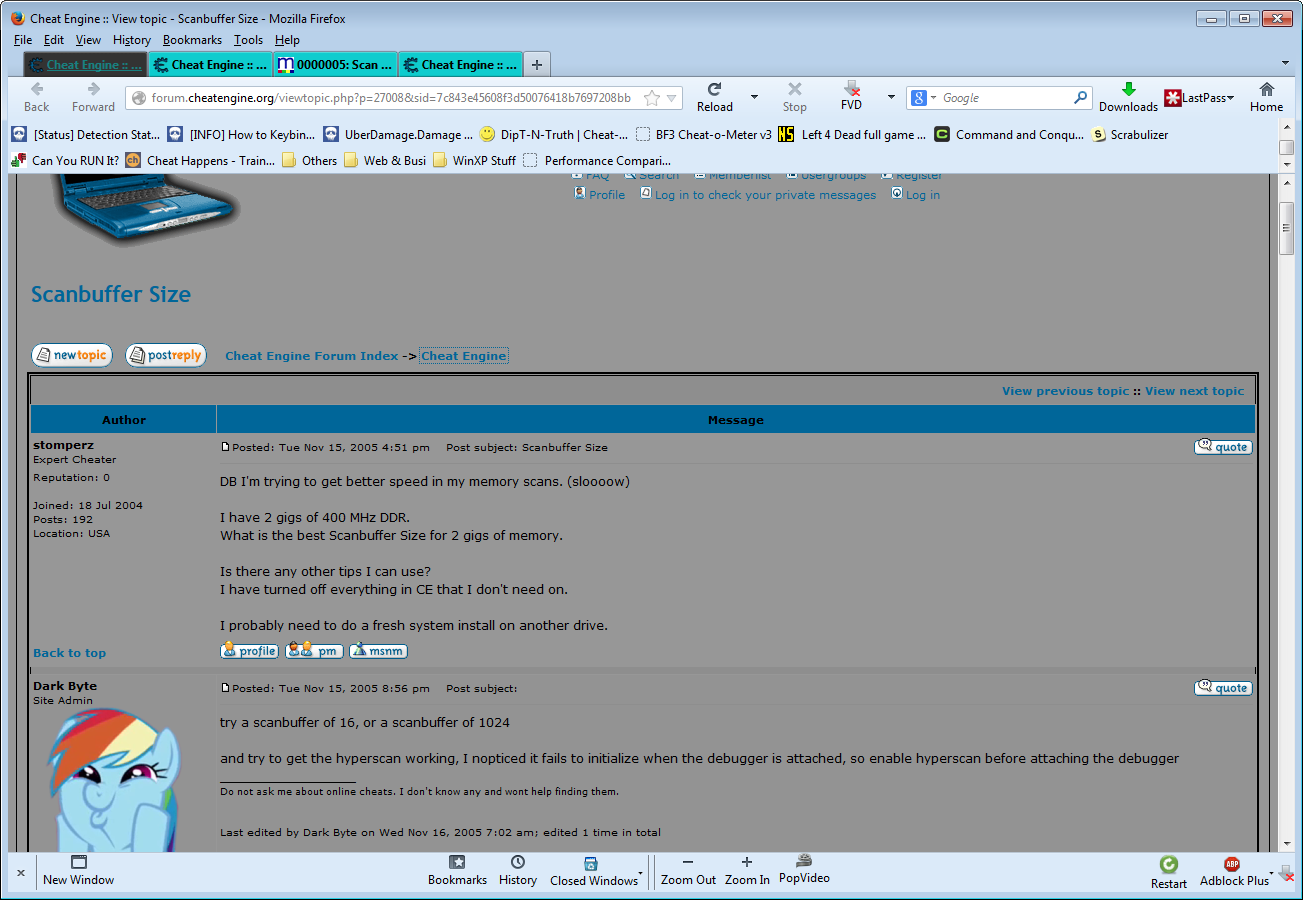Image resolution: width=1303 pixels, height=900 pixels.
Task: Click the Stop loading icon
Action: pos(794,96)
